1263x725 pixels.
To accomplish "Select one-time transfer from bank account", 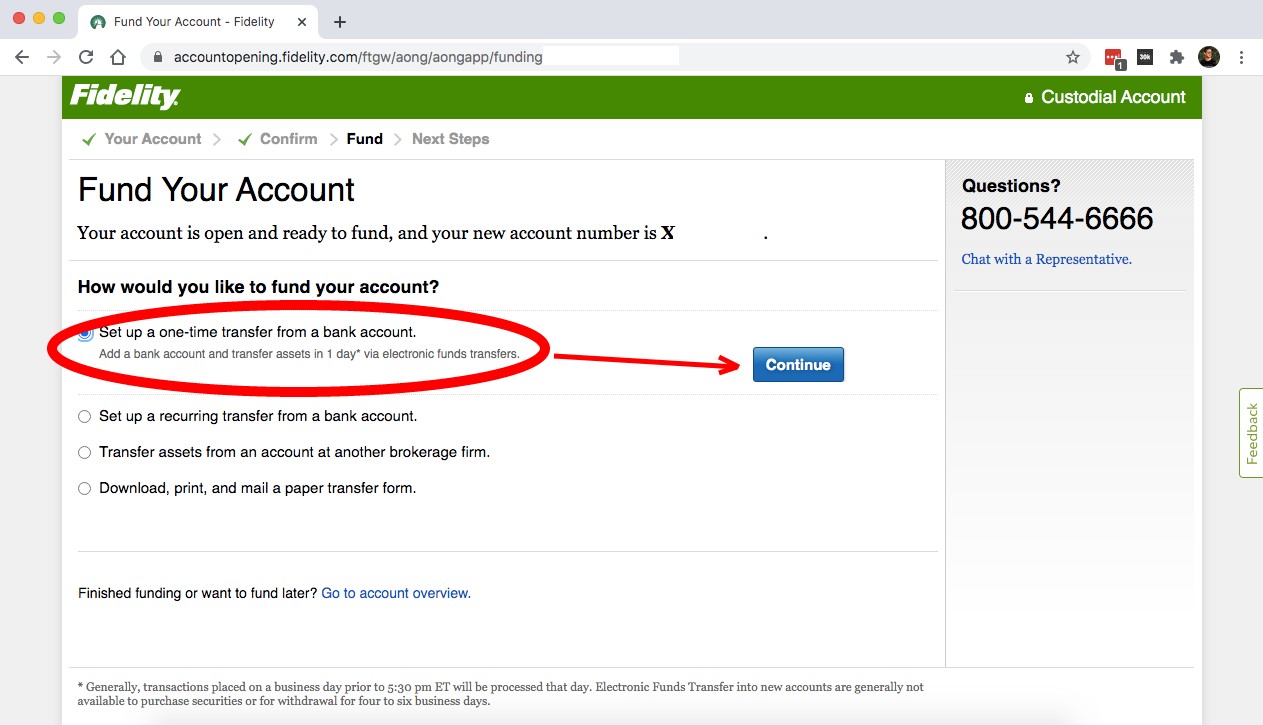I will coord(85,333).
